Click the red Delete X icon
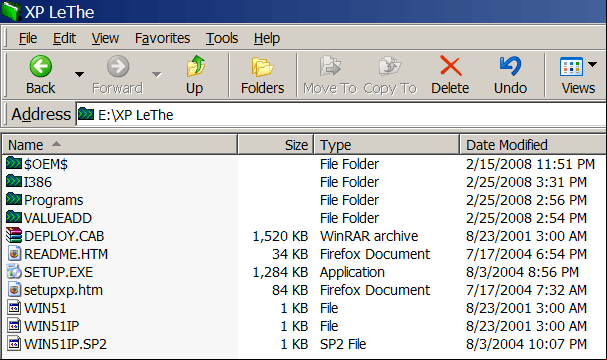This screenshot has width=607, height=360. (x=451, y=66)
